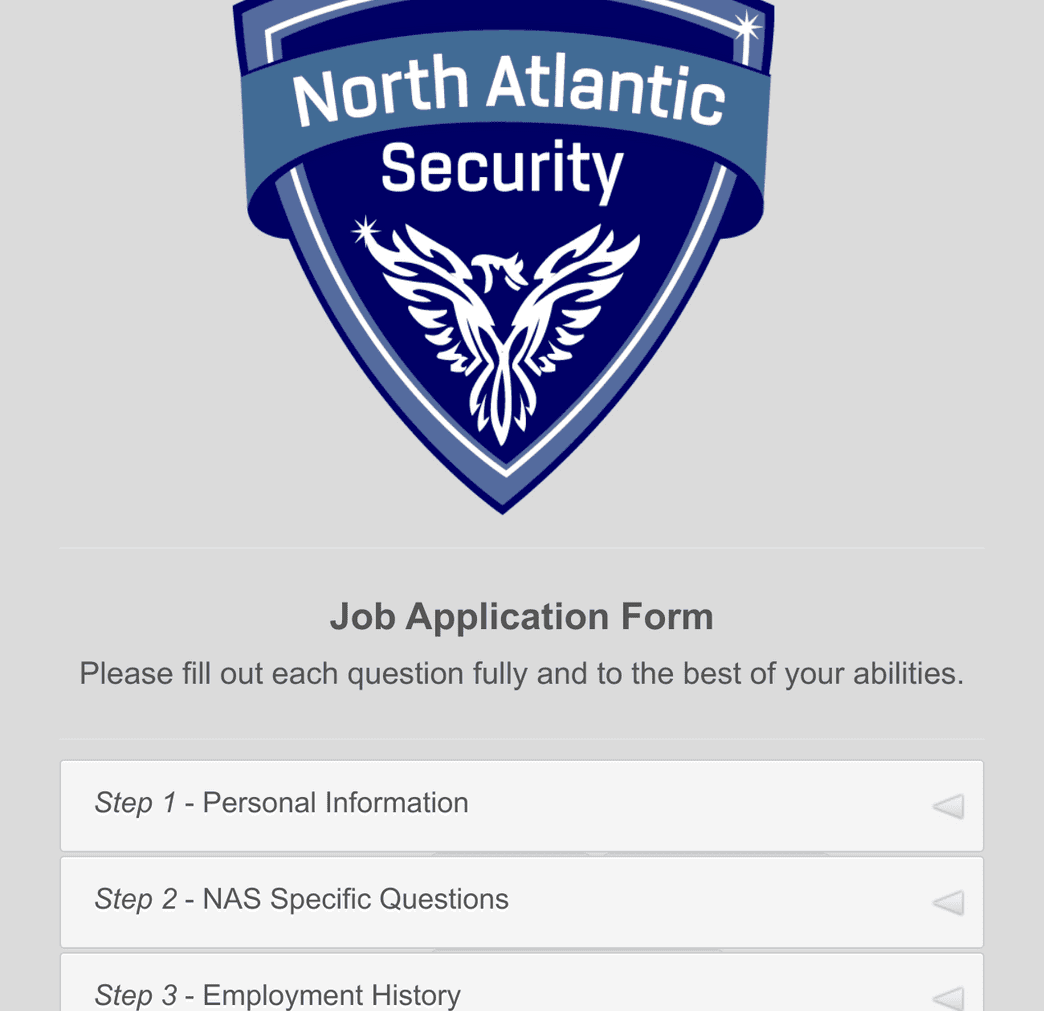Click the Job Application Form heading
Screen dimensions: 1044x1011
point(521,616)
